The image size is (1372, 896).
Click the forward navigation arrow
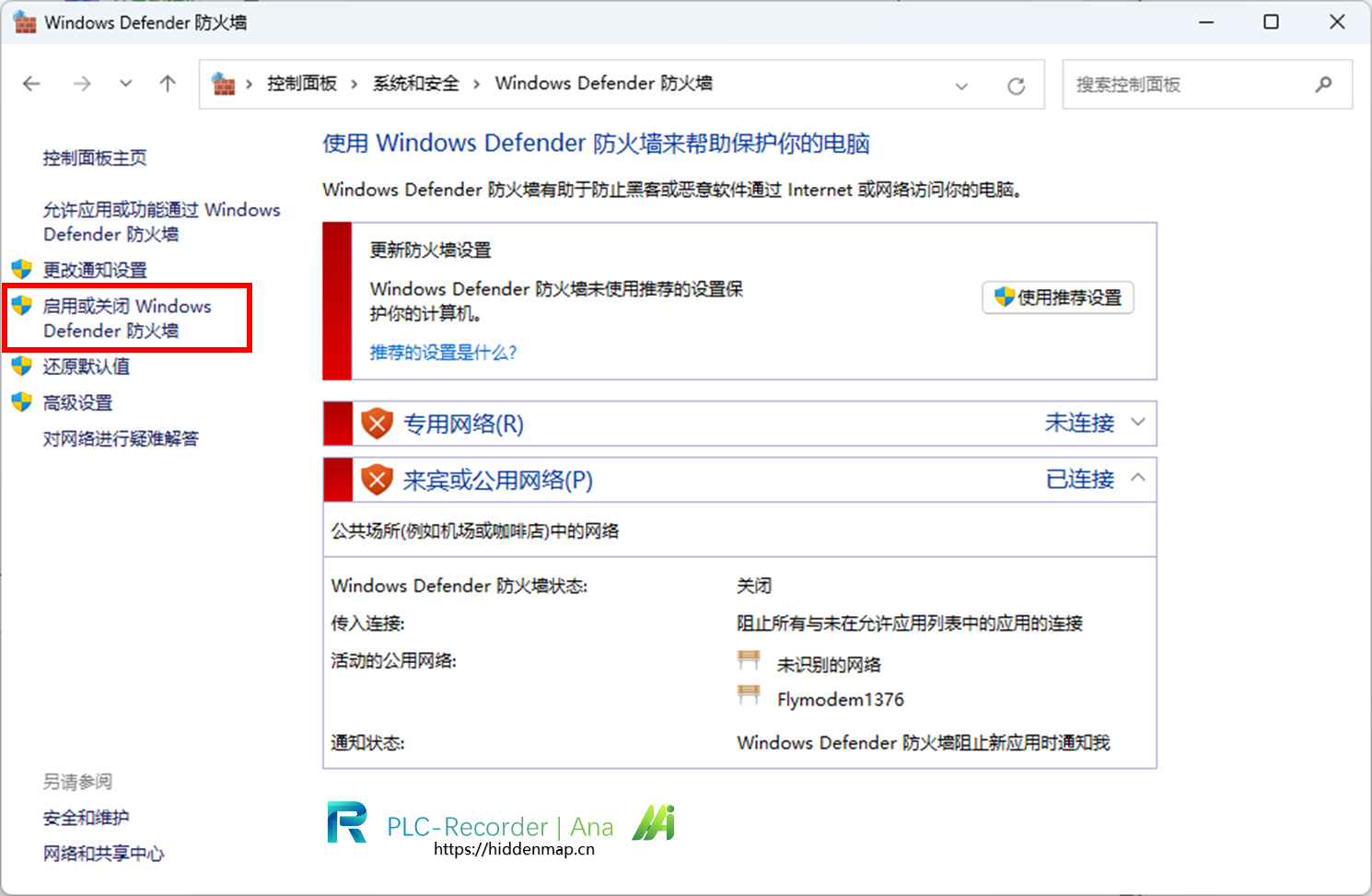82,84
